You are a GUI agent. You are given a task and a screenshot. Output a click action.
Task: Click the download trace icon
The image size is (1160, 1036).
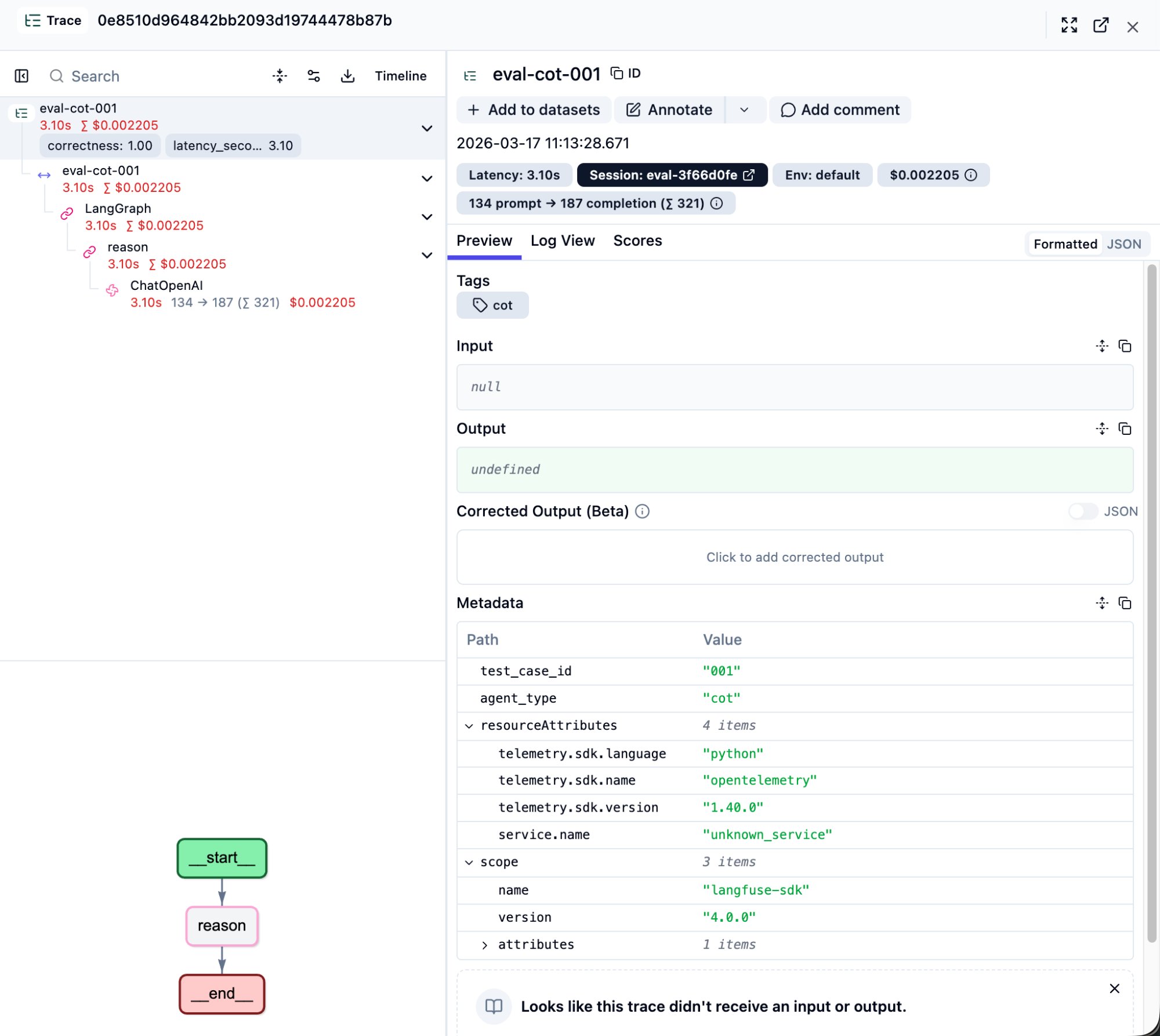[347, 76]
